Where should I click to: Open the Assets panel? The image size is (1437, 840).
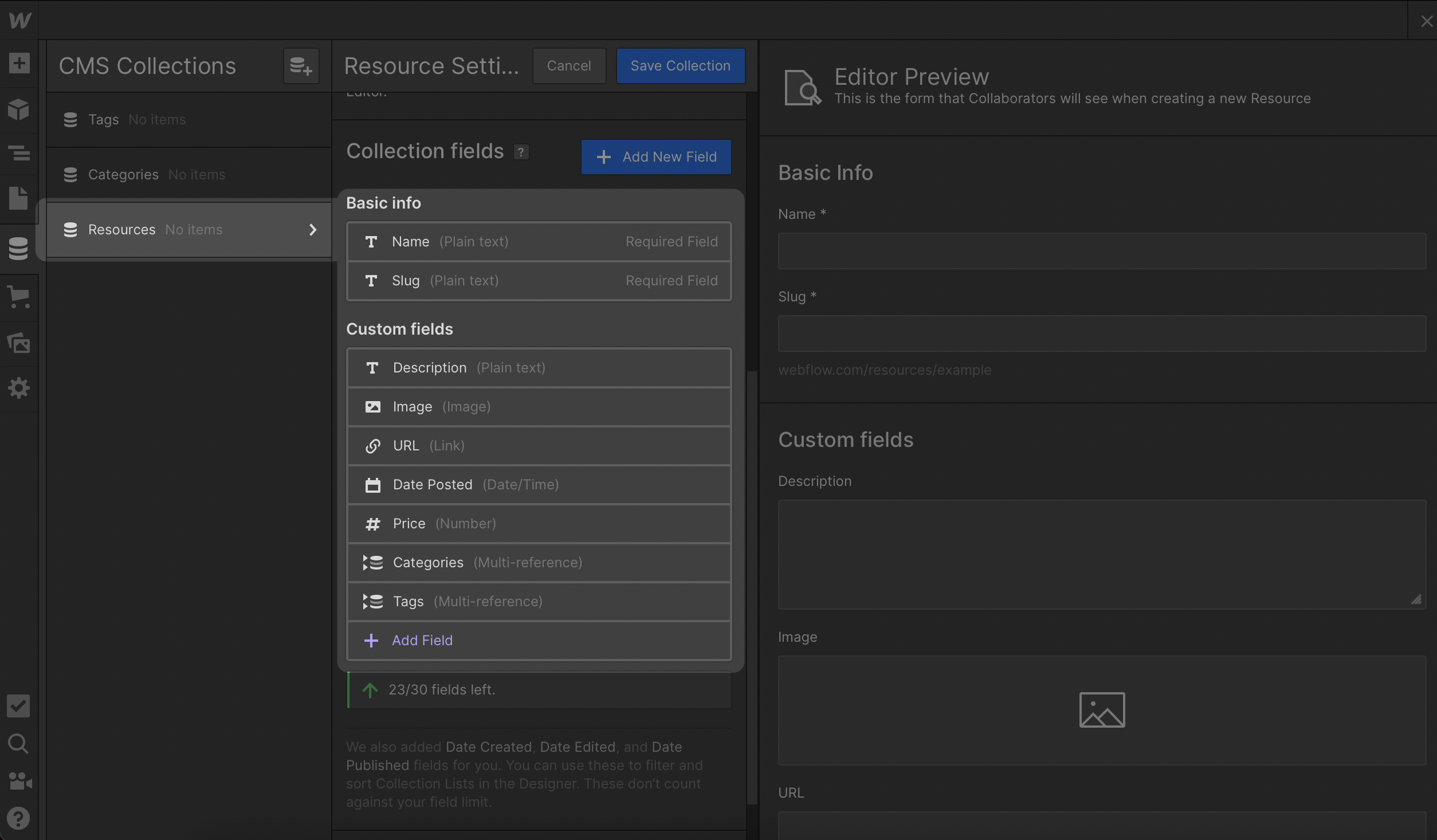click(19, 343)
